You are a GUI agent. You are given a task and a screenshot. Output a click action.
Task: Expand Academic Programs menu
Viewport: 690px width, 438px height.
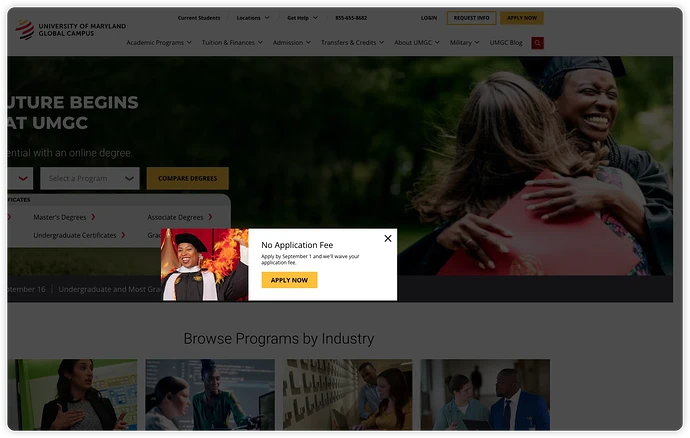click(x=159, y=43)
